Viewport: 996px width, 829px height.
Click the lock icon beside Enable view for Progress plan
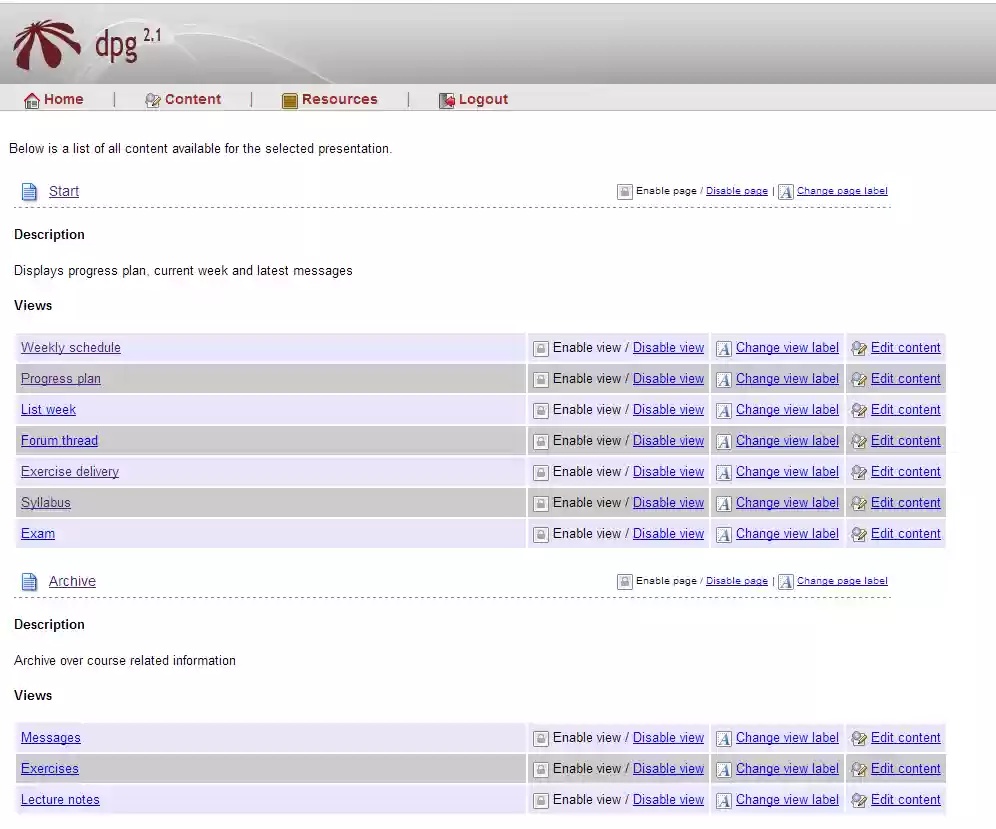[x=540, y=378]
